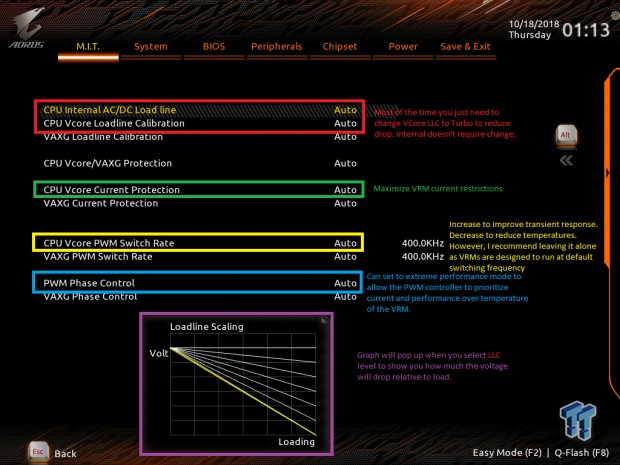Screen dimensions: 620x465
Task: Click the Alt key icon
Action: (x=566, y=136)
